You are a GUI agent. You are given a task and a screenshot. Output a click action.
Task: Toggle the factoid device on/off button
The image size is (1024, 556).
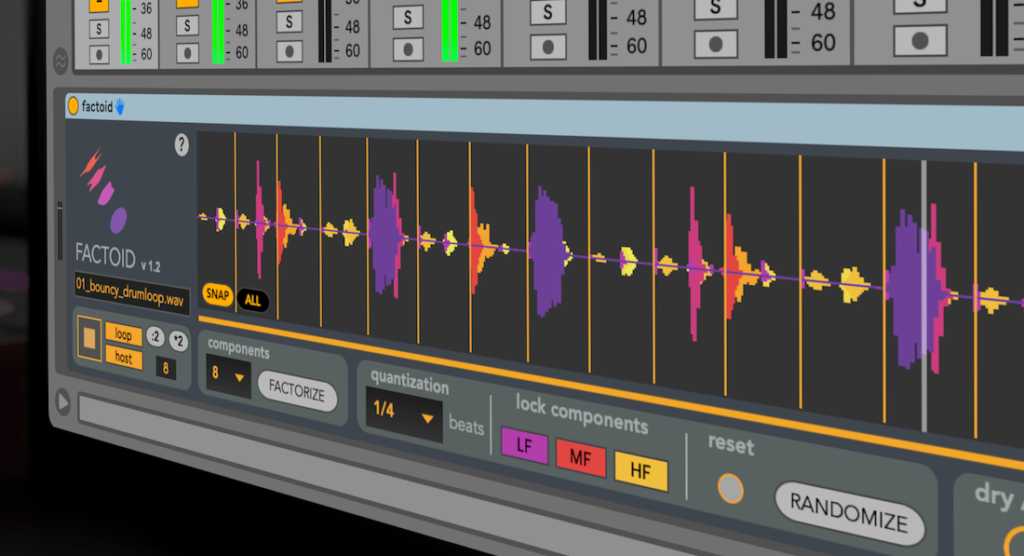pos(73,106)
